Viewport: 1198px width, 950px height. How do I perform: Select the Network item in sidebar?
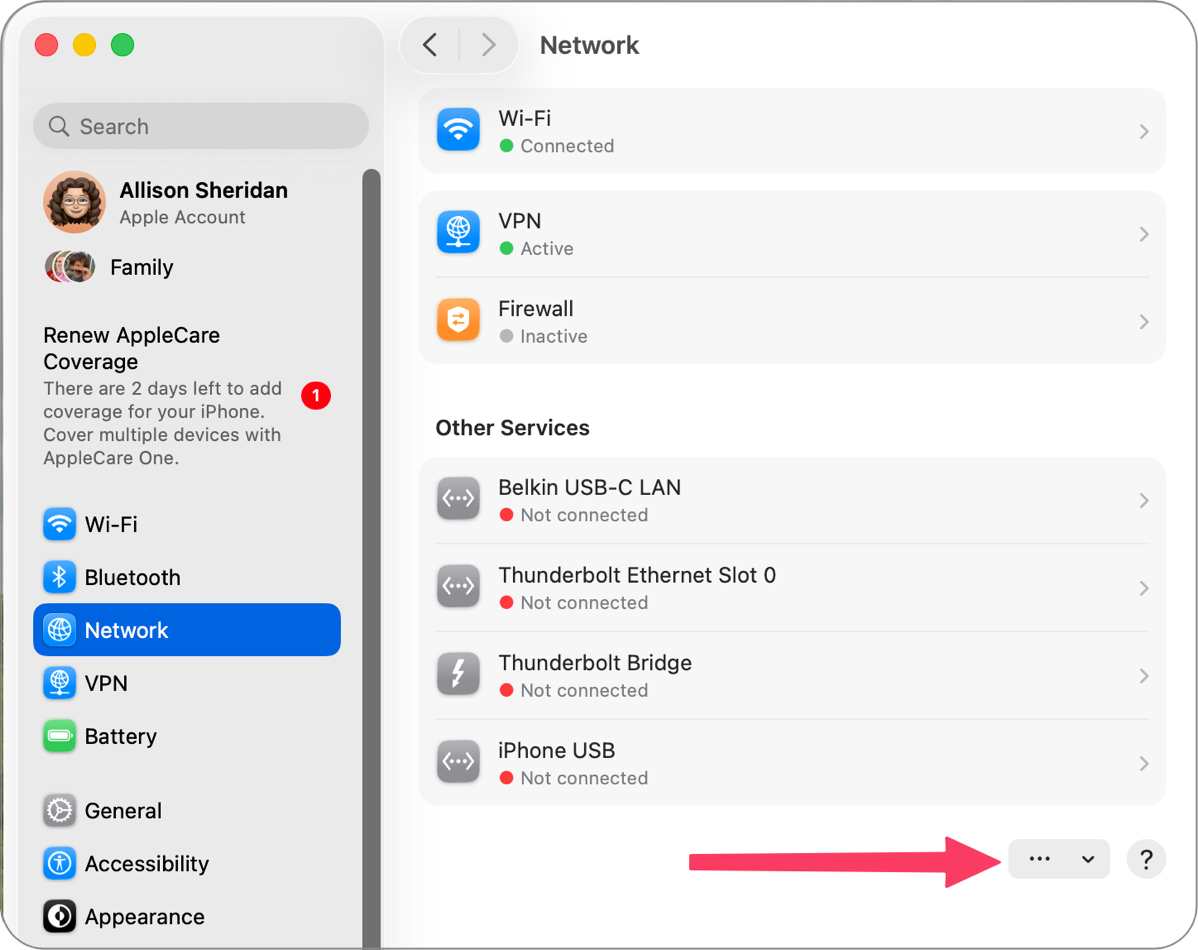coord(187,630)
